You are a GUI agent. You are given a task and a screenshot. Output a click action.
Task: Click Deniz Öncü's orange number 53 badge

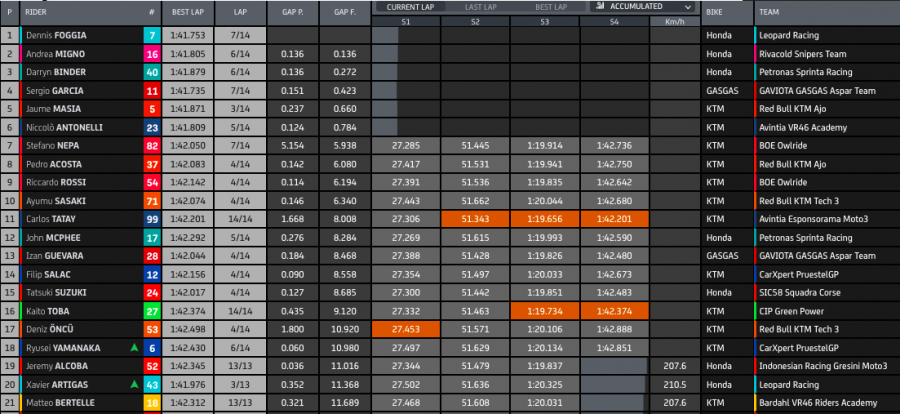[151, 329]
